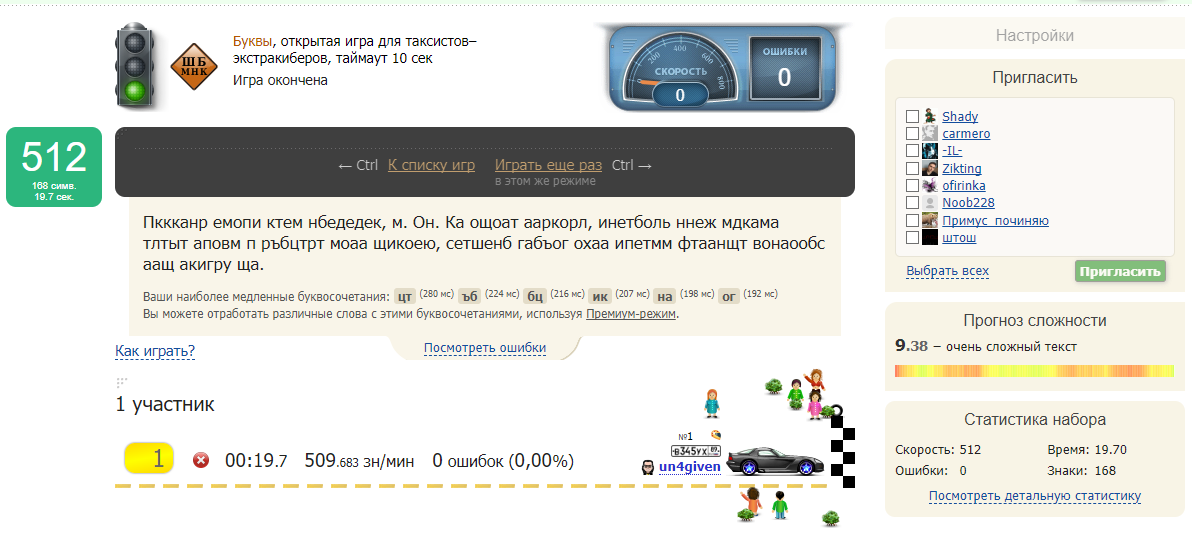Open the Буквы dictionary link

[252, 41]
